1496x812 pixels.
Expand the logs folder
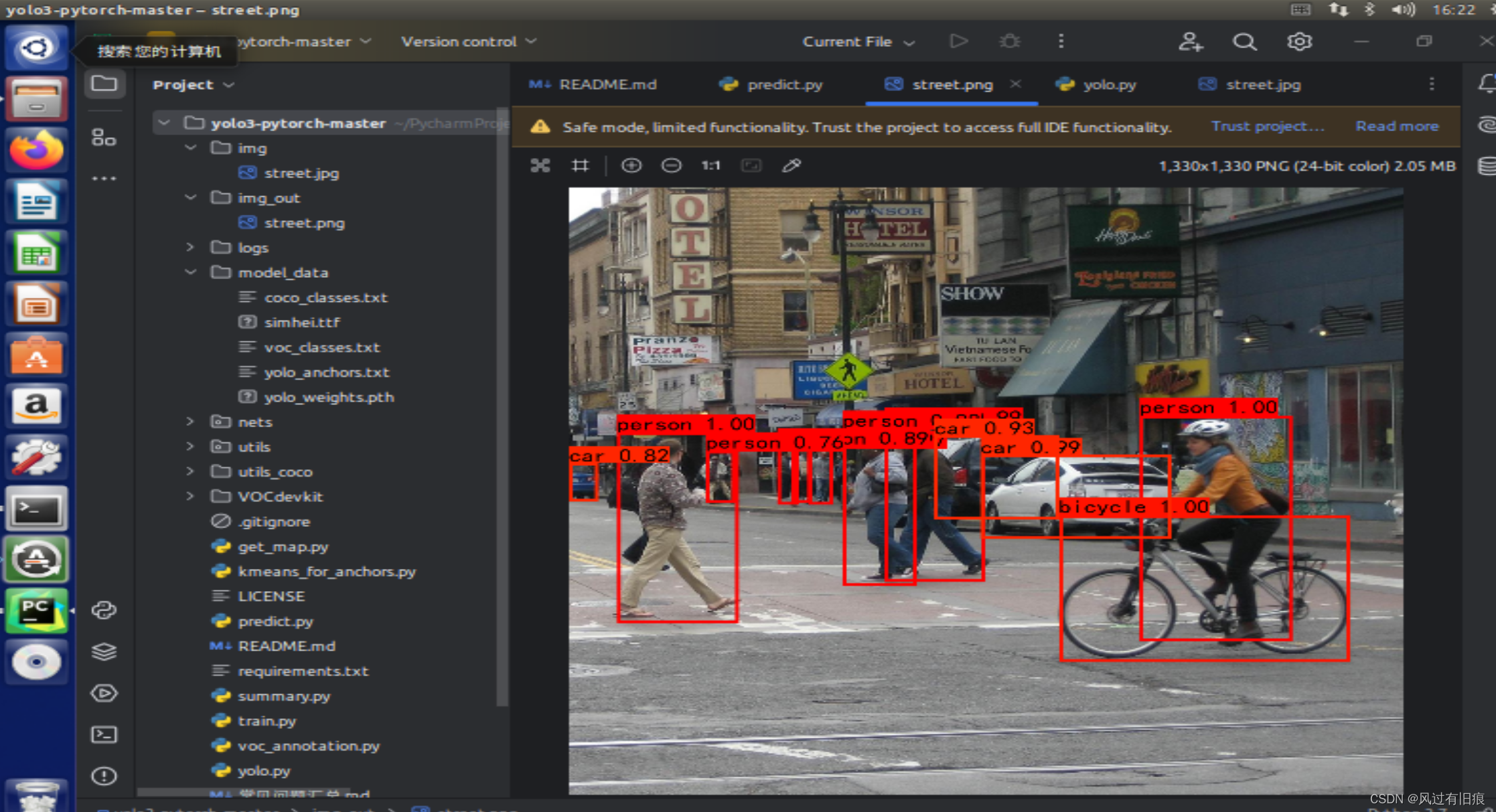pyautogui.click(x=191, y=247)
